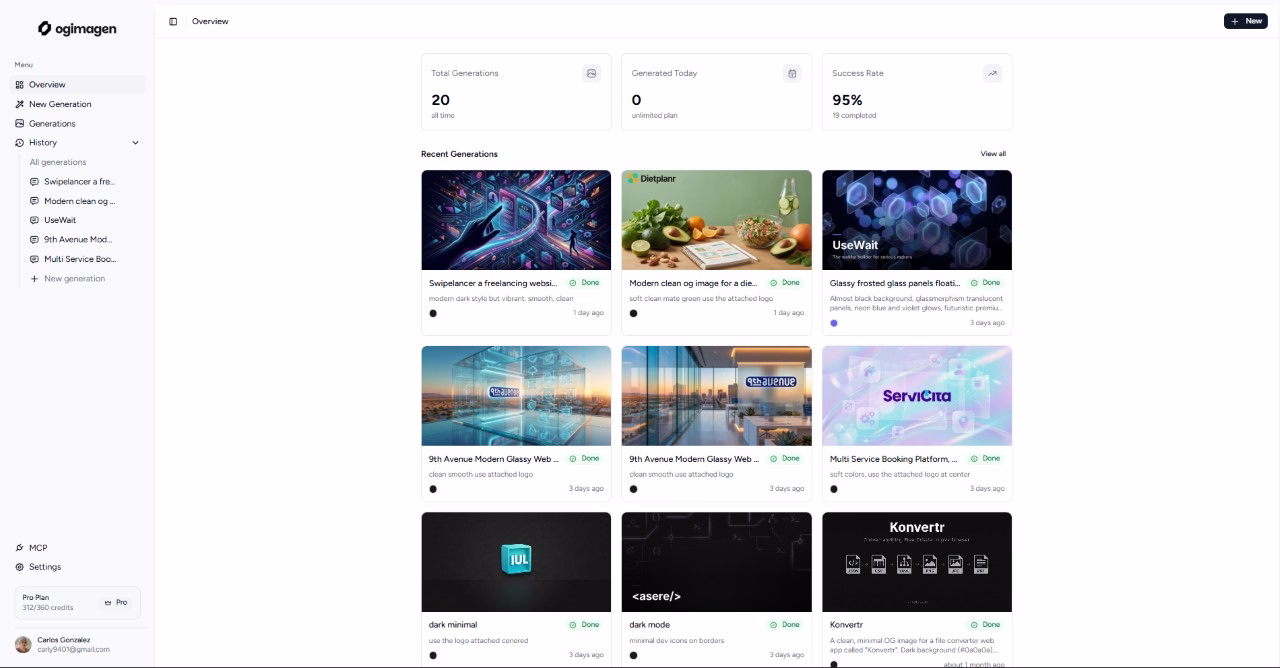Click New Generation sparkle icon

coord(19,104)
